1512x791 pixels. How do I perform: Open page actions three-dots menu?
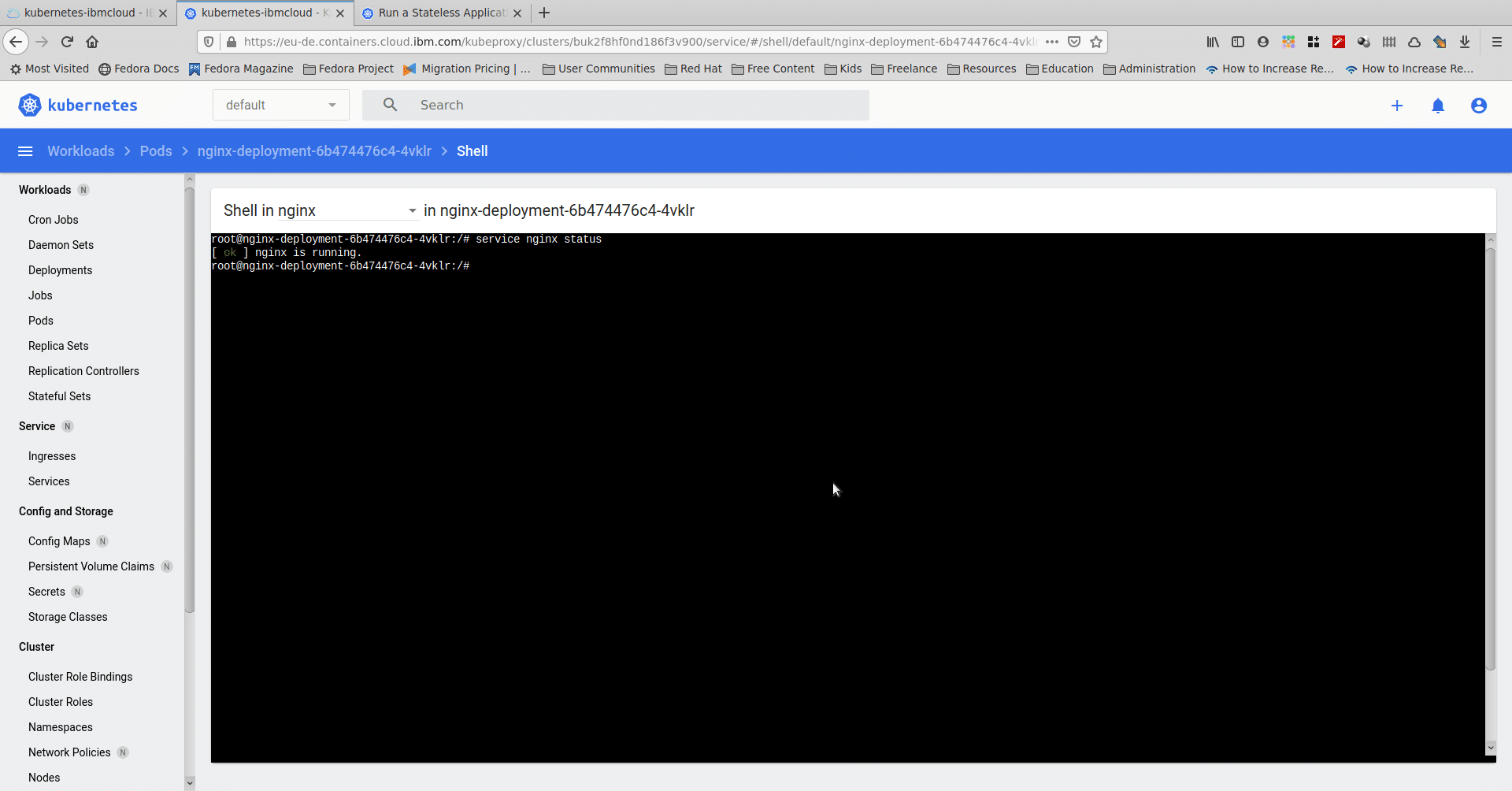click(1052, 42)
